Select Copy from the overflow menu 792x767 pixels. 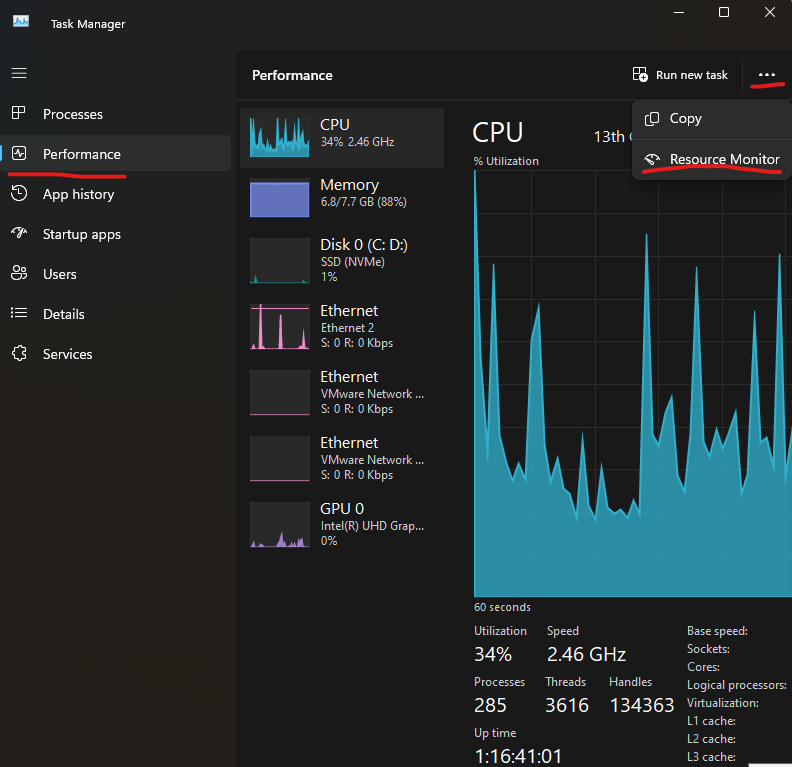[x=685, y=118]
